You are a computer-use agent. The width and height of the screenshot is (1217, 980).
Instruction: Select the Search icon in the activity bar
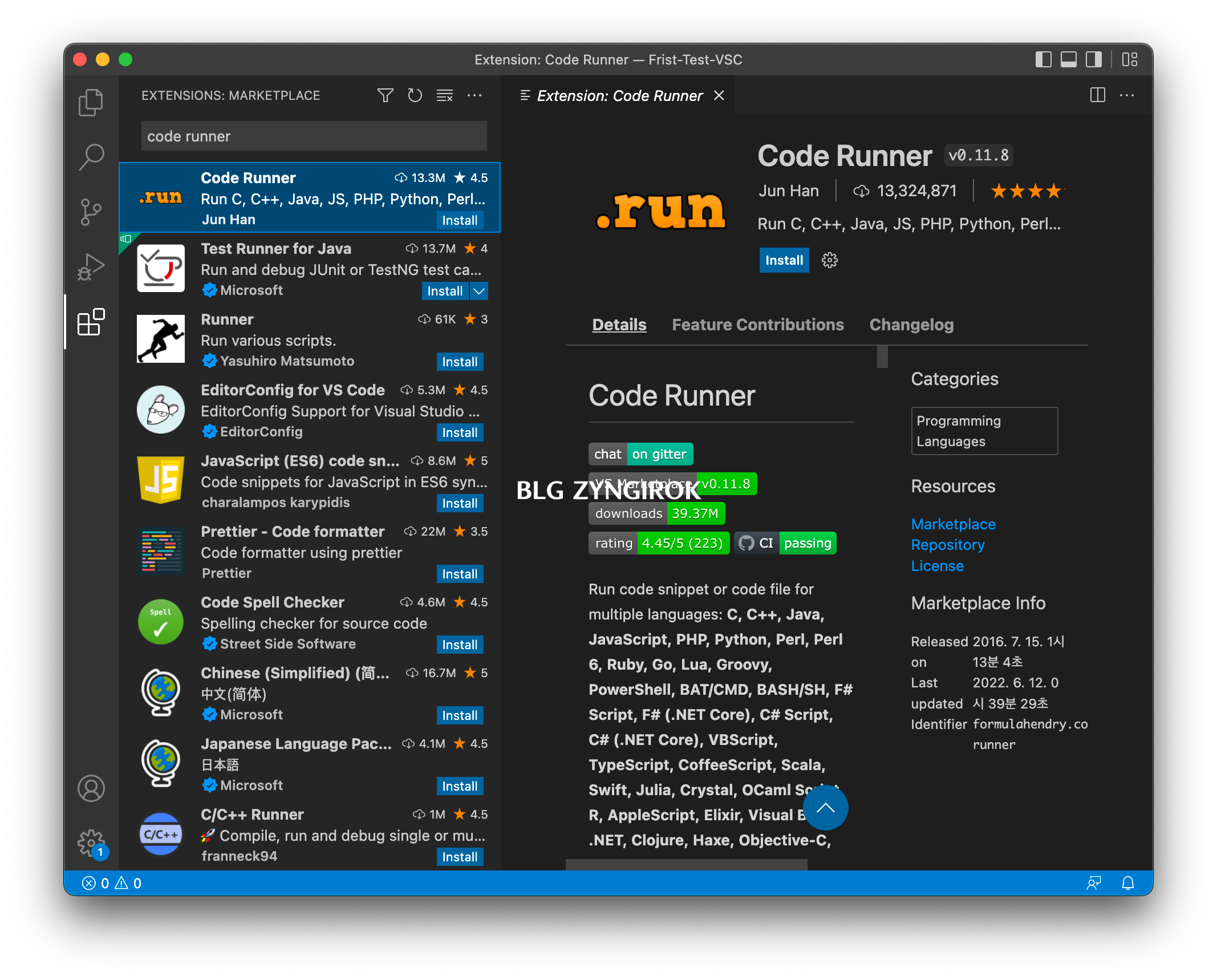91,156
